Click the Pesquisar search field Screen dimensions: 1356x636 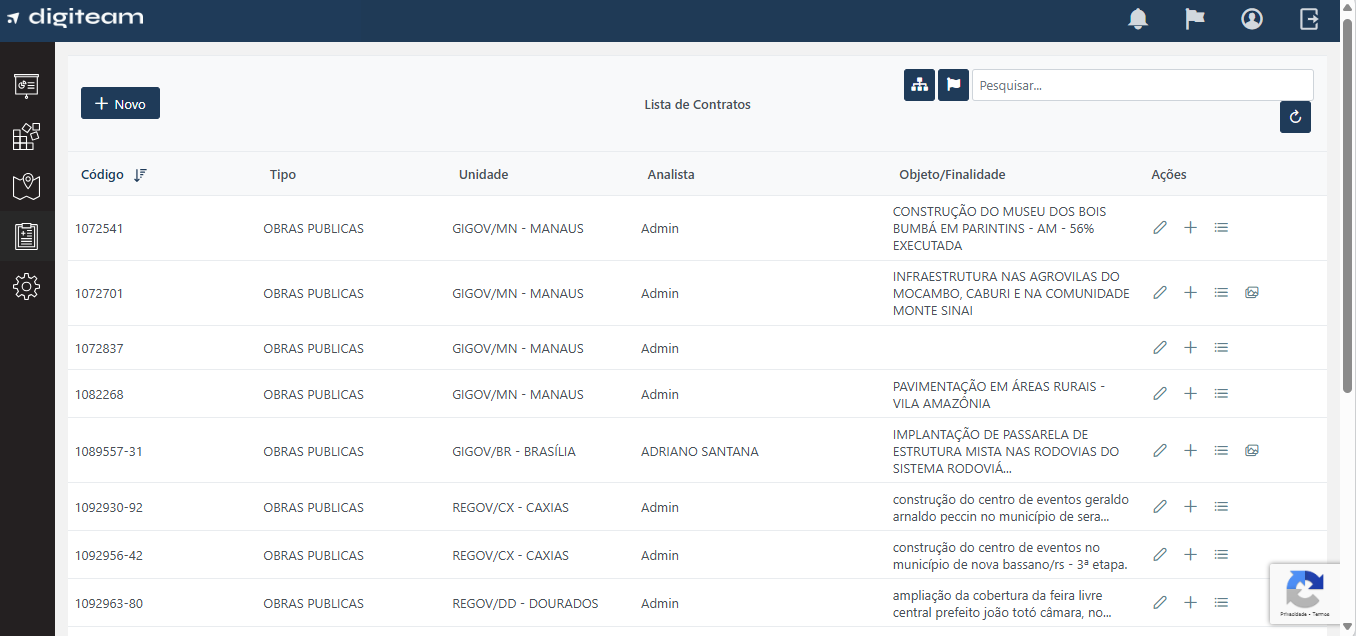coord(1142,85)
